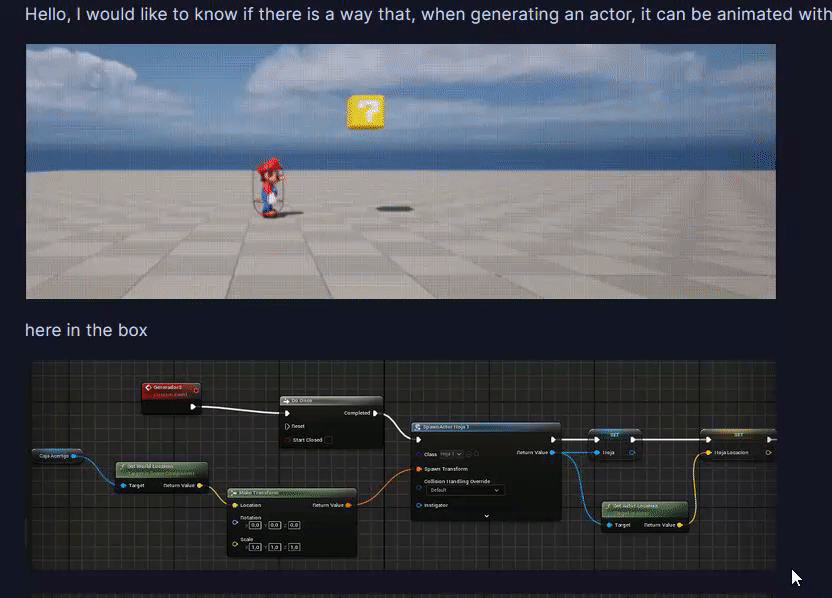Image resolution: width=832 pixels, height=598 pixels.
Task: Click the Rotation pin on Make Transform
Action: pos(235,522)
